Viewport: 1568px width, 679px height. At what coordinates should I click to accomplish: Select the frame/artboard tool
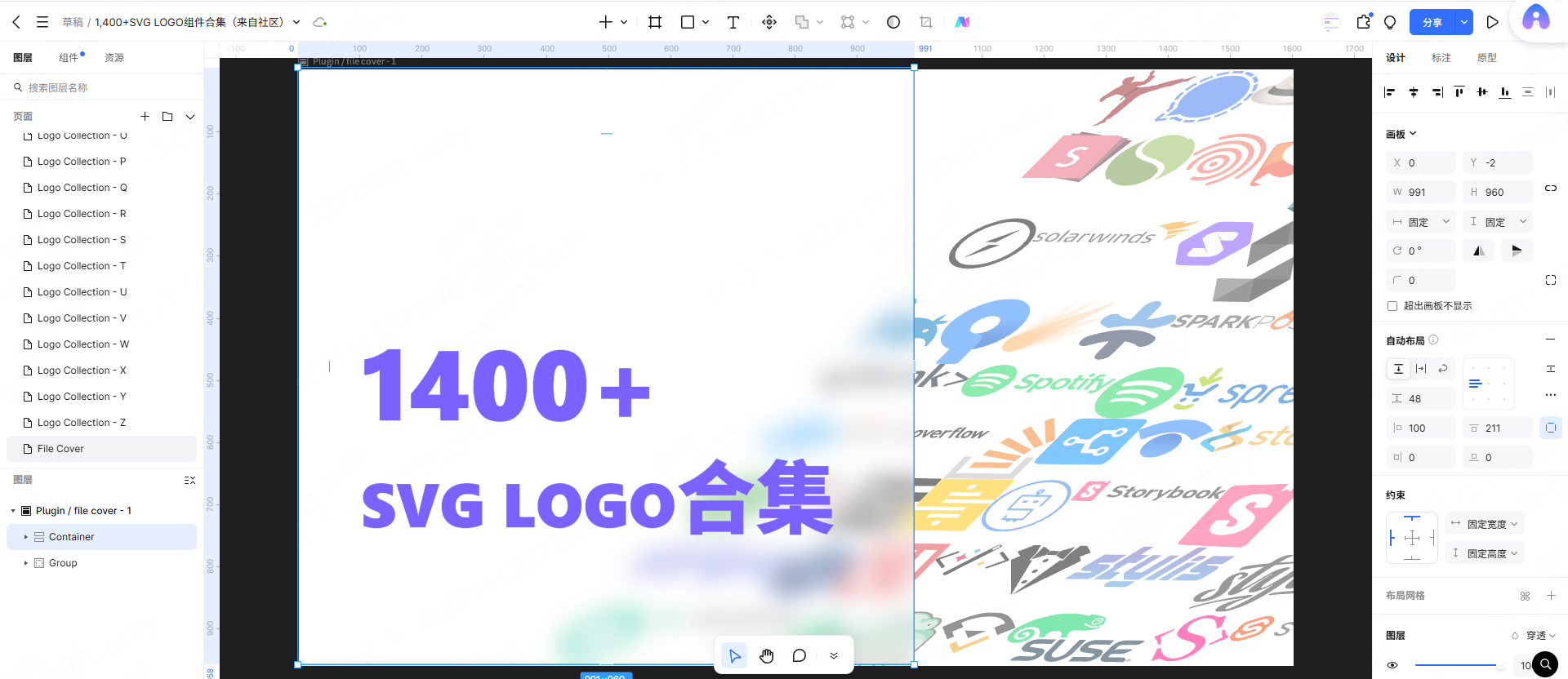[x=655, y=22]
